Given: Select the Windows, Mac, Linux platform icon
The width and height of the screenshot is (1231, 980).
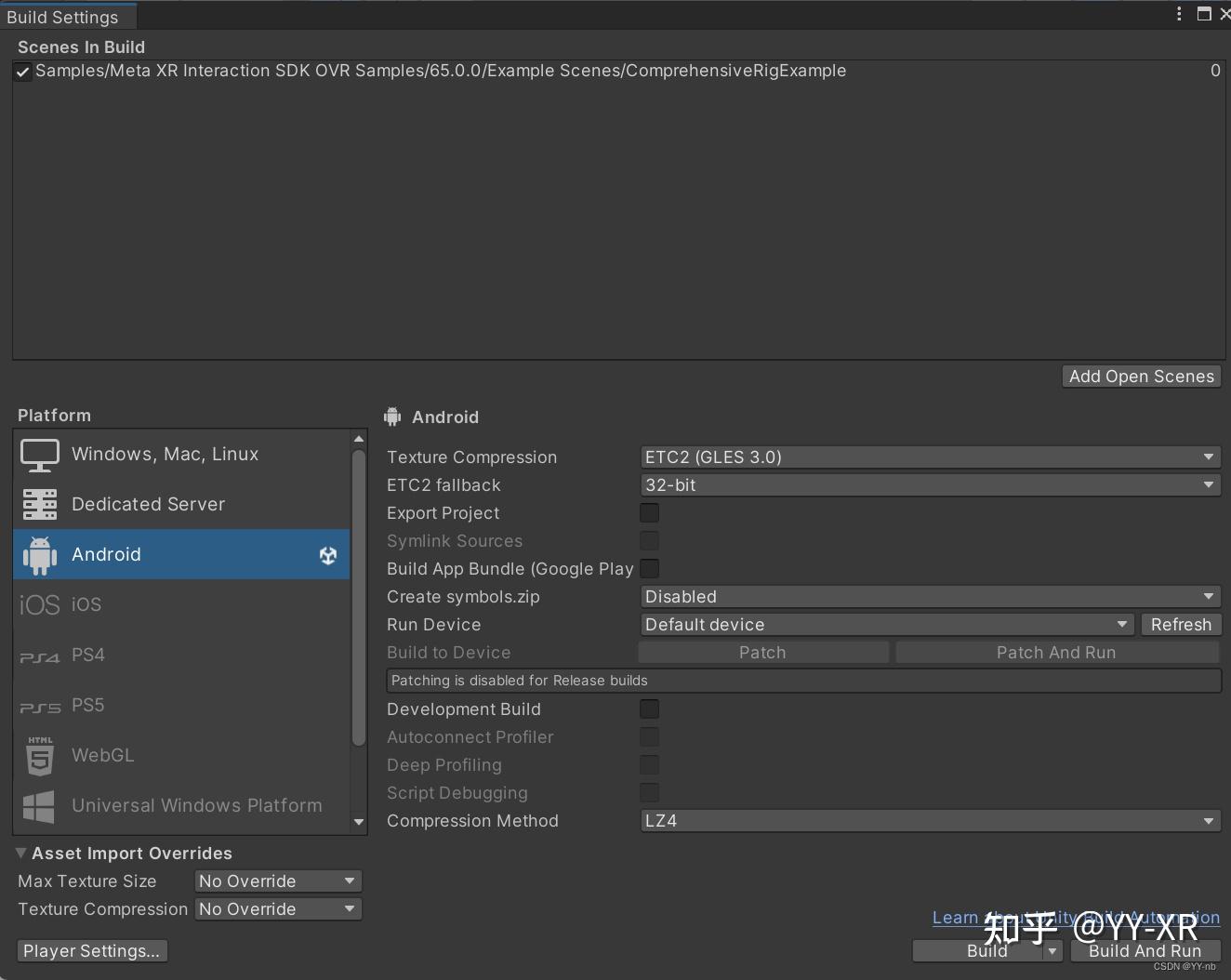Looking at the screenshot, I should point(39,454).
